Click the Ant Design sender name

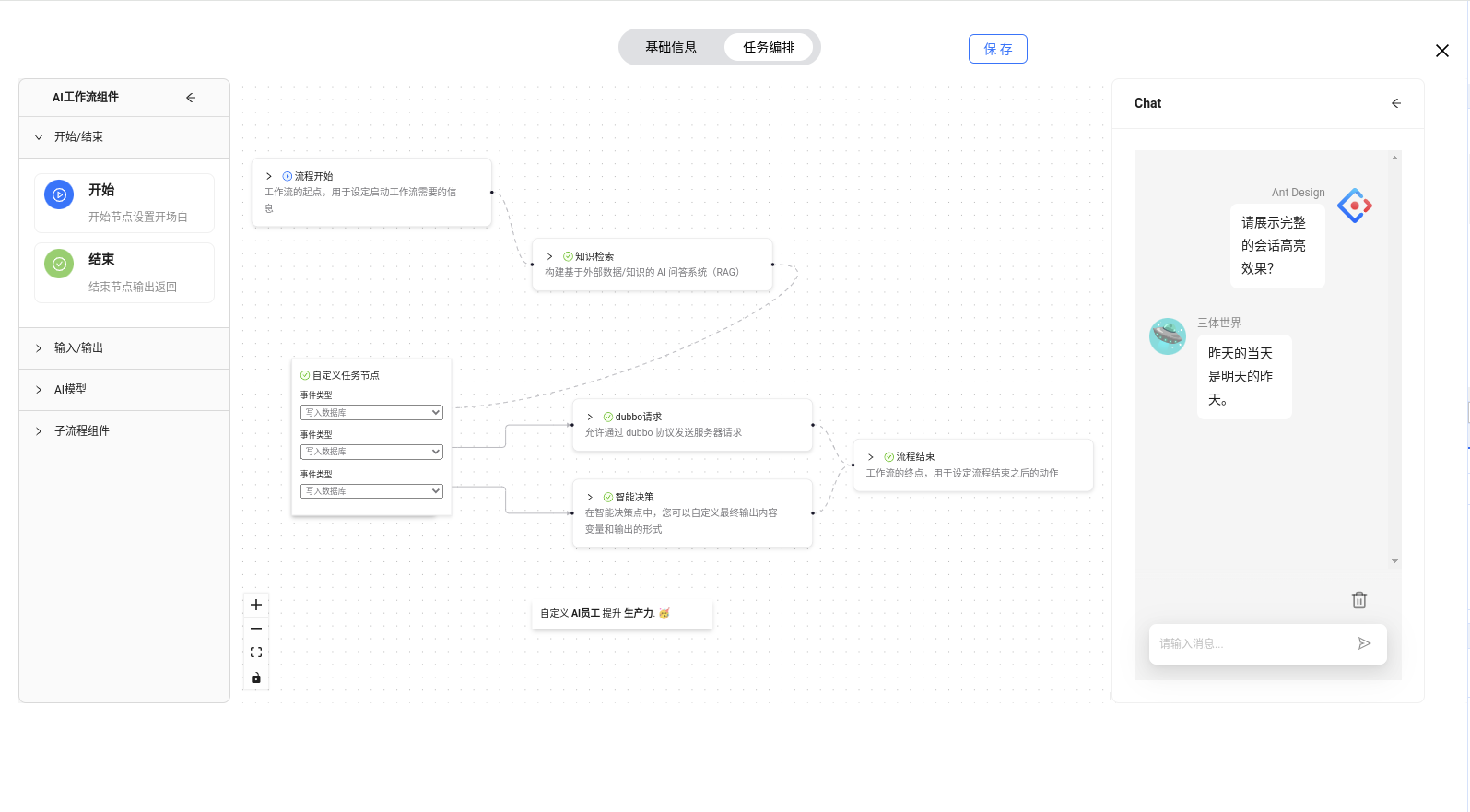click(1299, 193)
